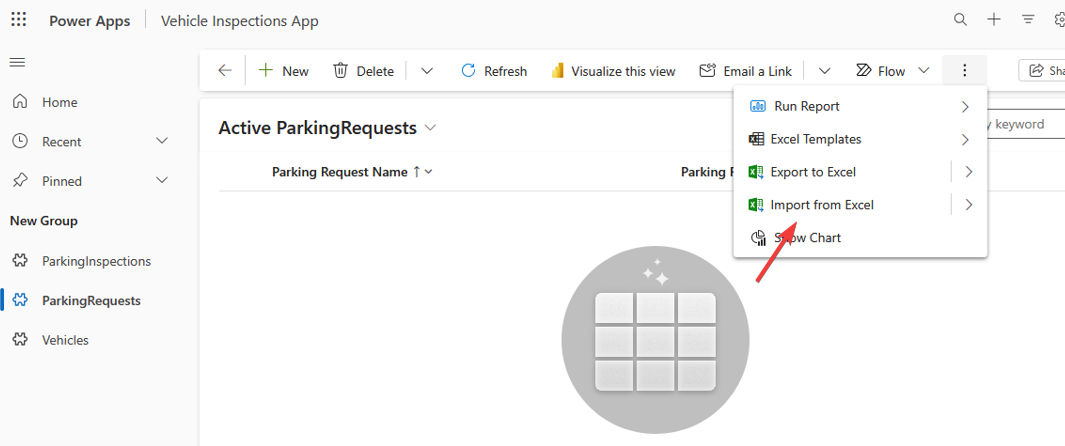
Task: Open the Flow dropdown chevron
Action: coord(924,71)
